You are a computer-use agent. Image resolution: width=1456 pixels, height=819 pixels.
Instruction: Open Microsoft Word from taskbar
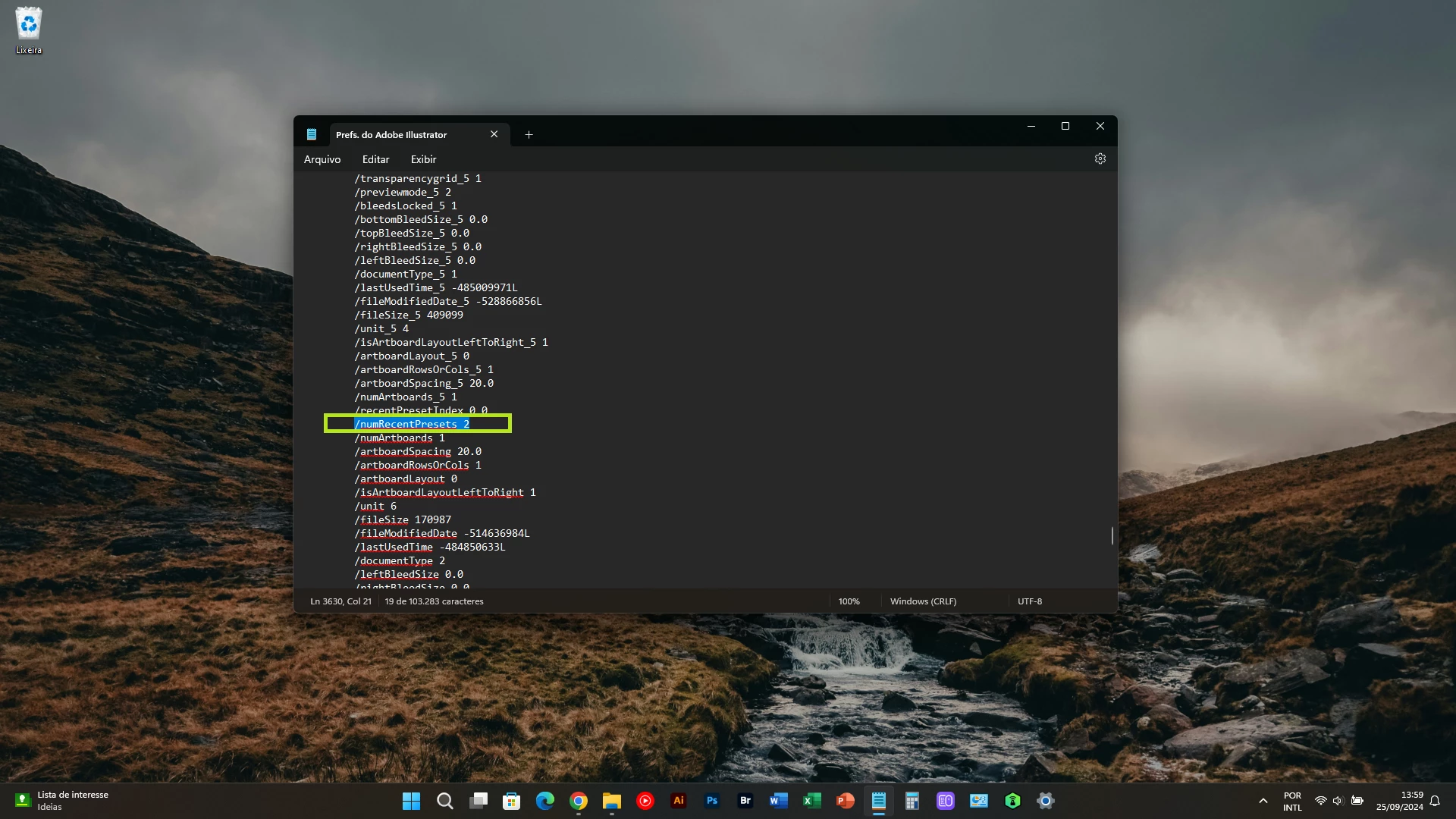(778, 801)
